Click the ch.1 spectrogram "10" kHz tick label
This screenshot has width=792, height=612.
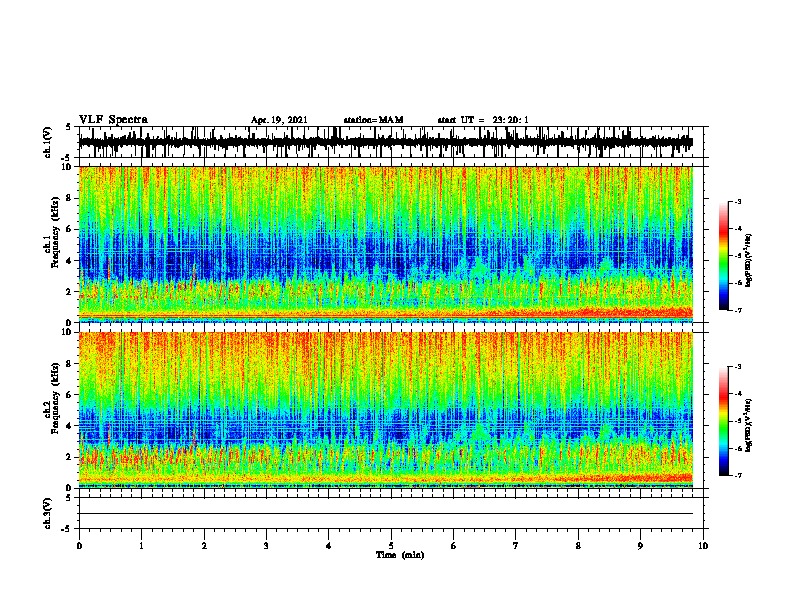[x=68, y=167]
